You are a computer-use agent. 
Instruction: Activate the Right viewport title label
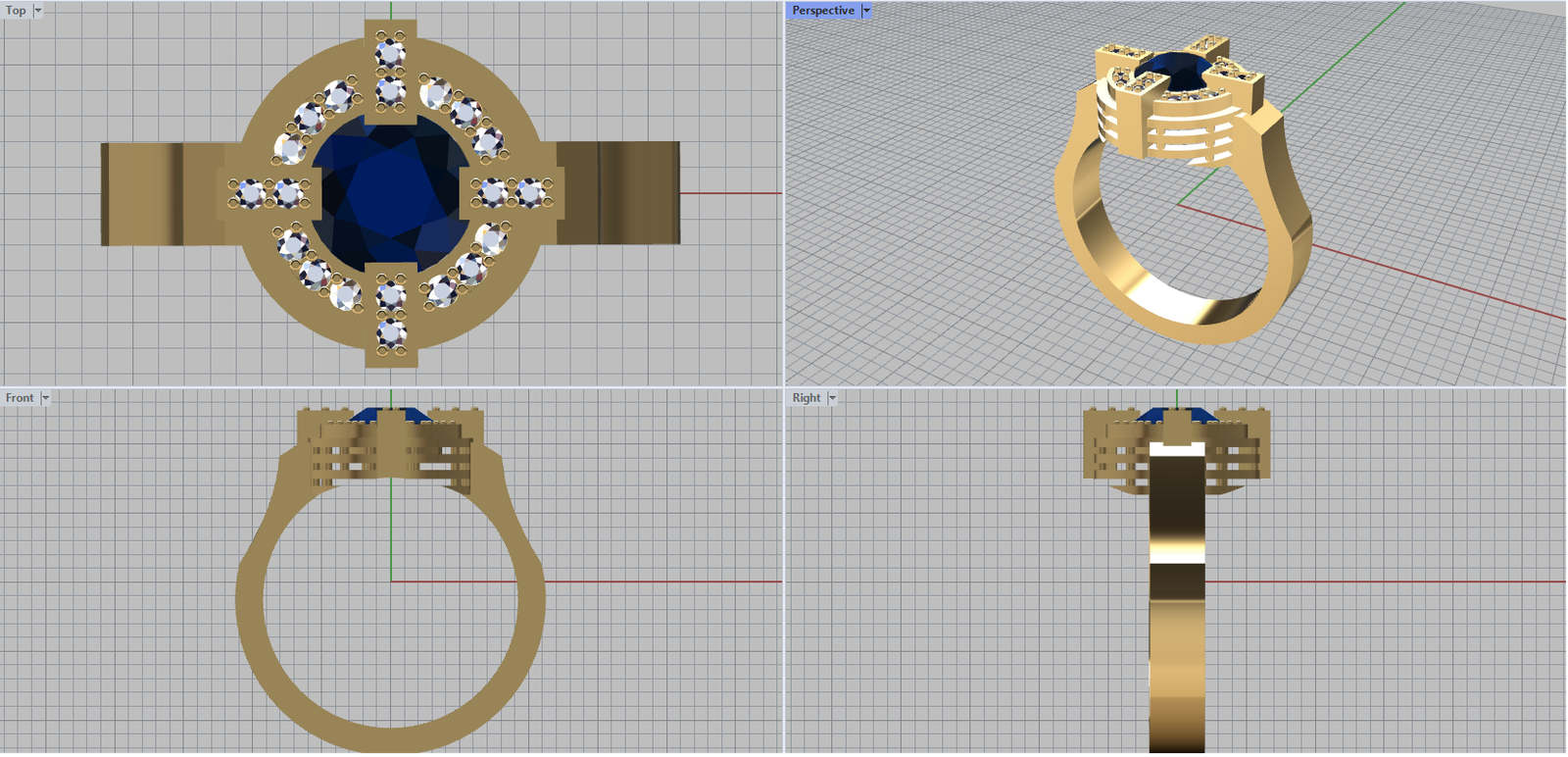(806, 398)
